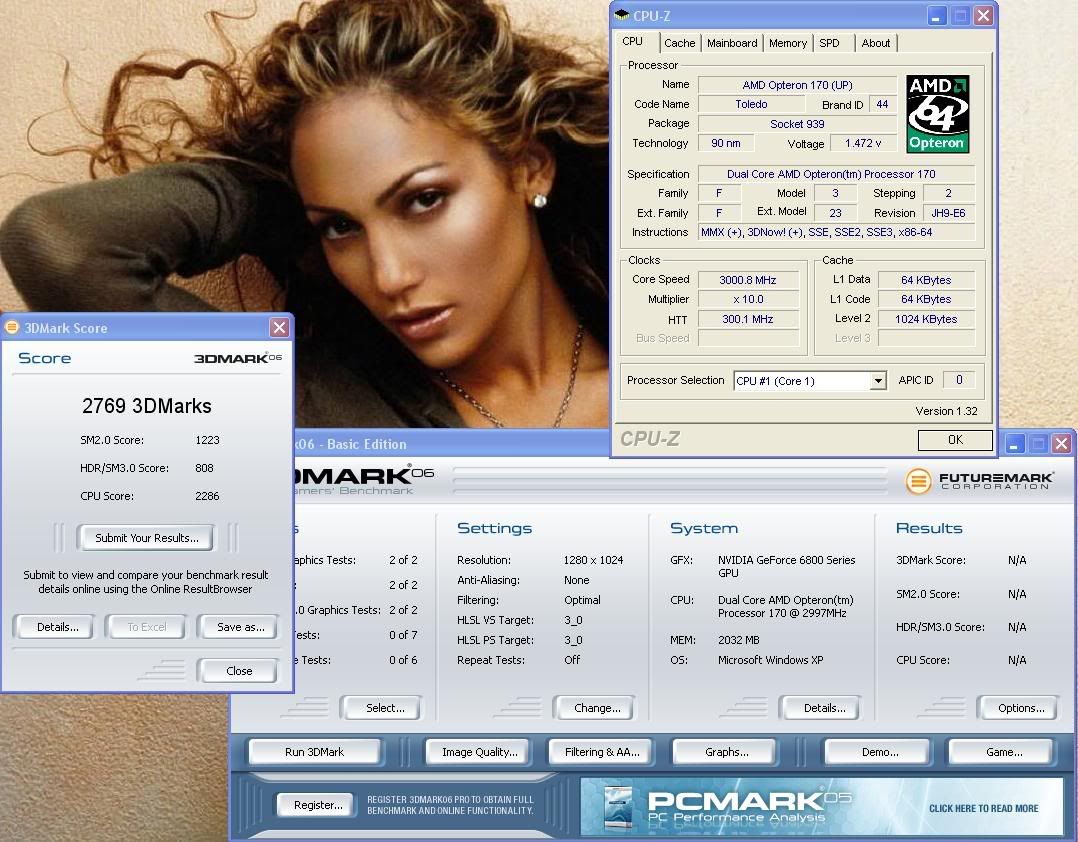Click the CPU-Z title bar chip icon
The height and width of the screenshot is (842, 1078).
coord(622,15)
